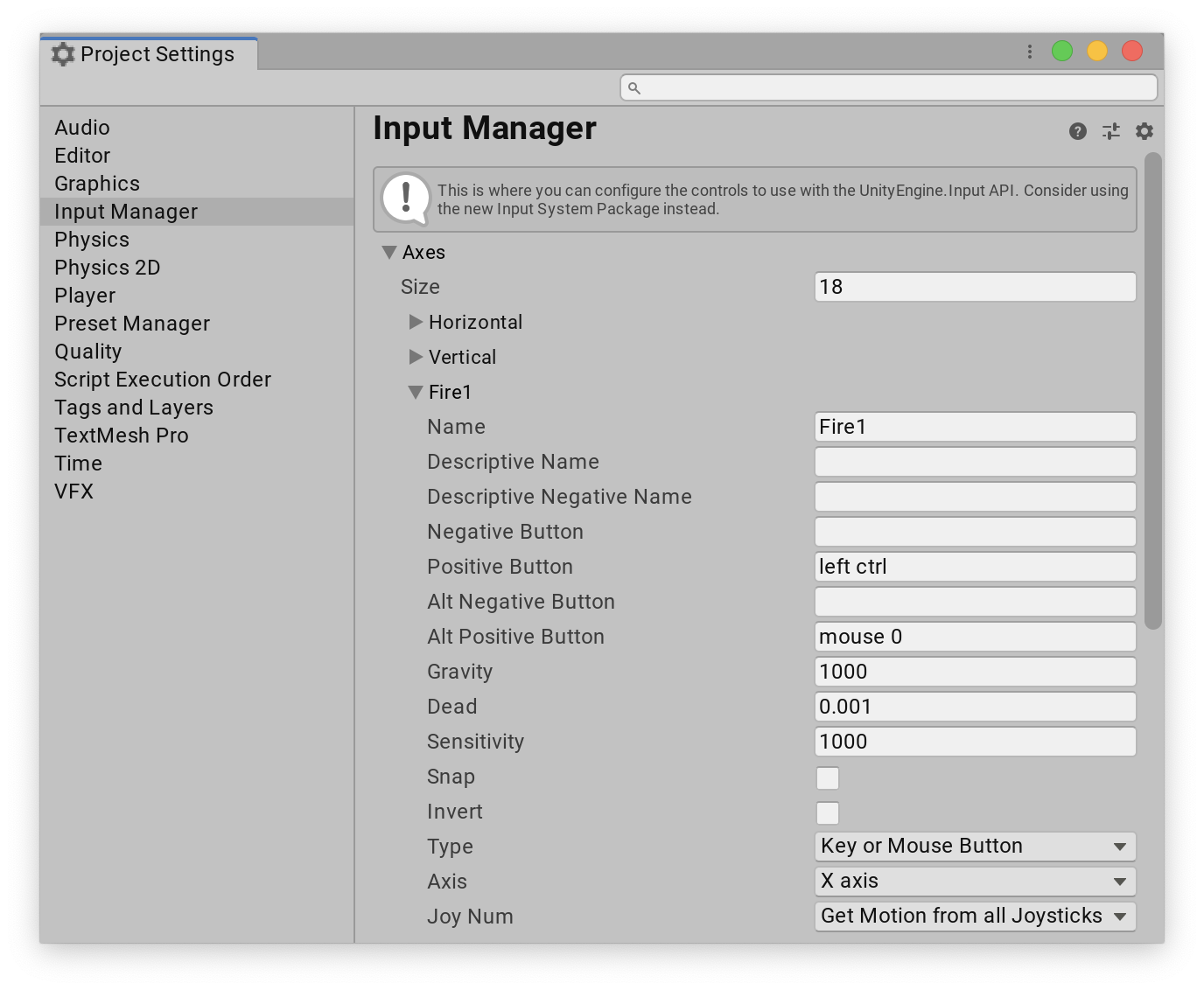The image size is (1204, 990).
Task: Expand the Vertical axis
Action: pyautogui.click(x=415, y=357)
